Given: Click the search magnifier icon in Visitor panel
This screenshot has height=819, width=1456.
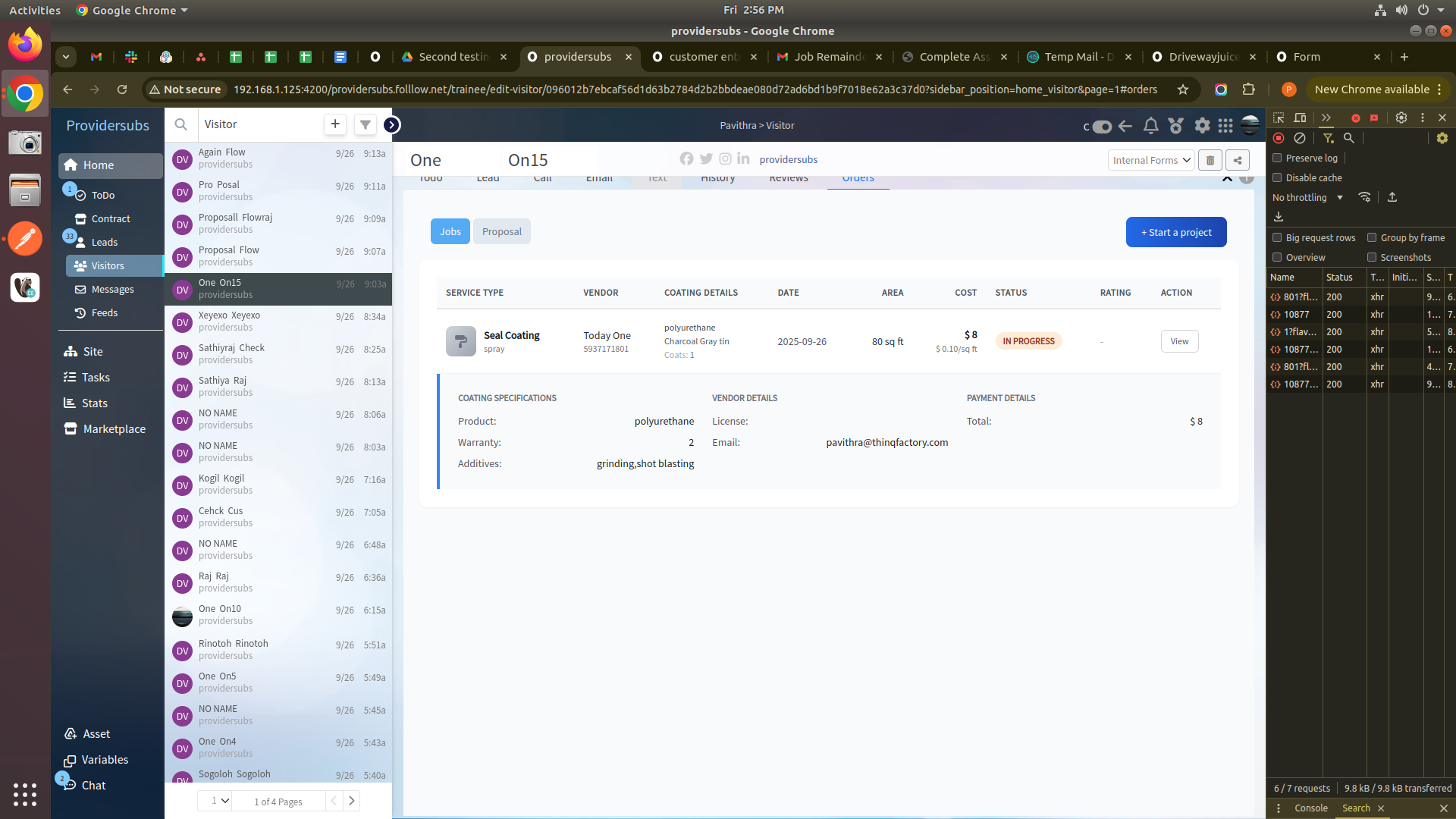Looking at the screenshot, I should (x=180, y=124).
